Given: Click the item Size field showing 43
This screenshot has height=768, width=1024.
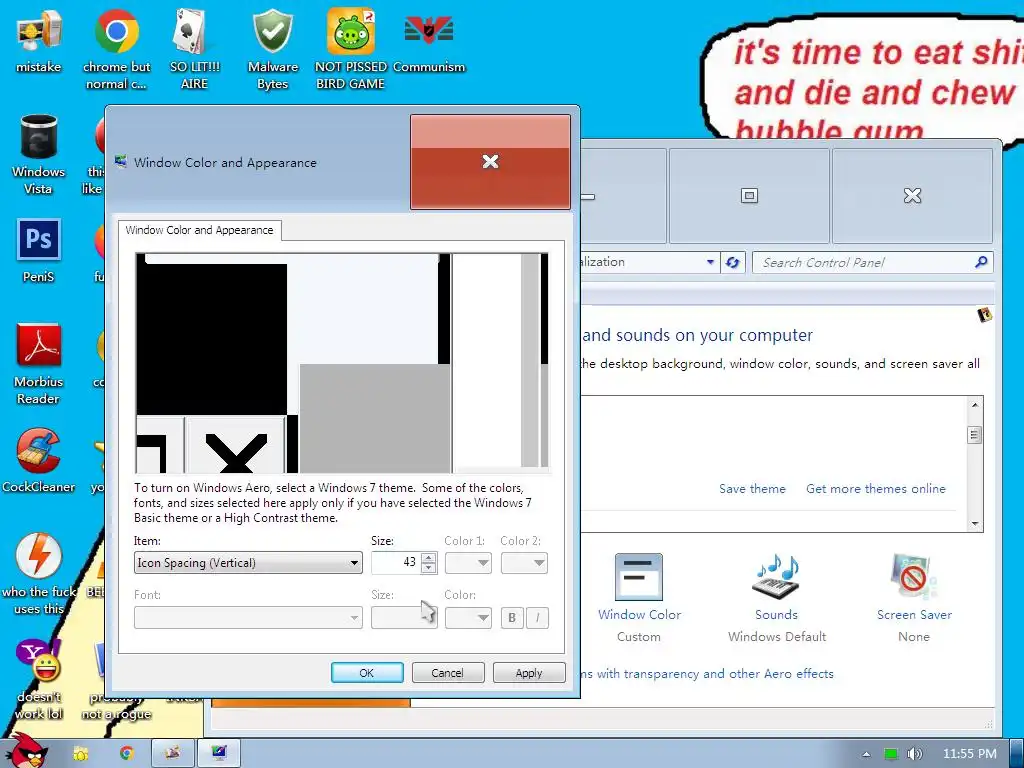Looking at the screenshot, I should (x=396, y=563).
